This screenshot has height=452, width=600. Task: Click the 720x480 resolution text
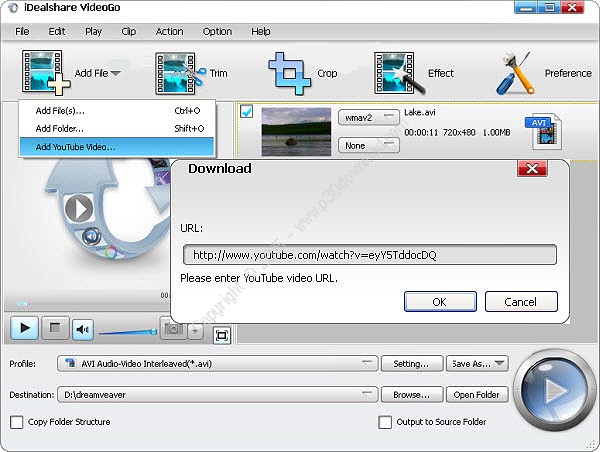point(459,132)
